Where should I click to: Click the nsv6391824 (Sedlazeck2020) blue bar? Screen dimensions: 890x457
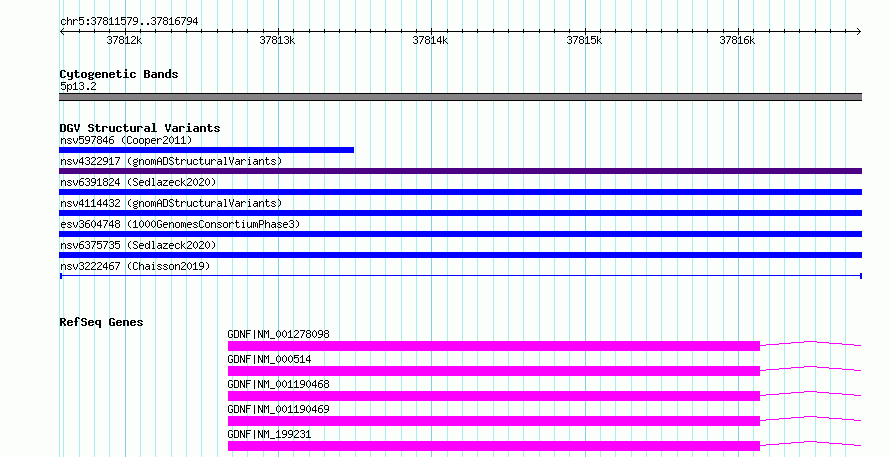click(460, 192)
